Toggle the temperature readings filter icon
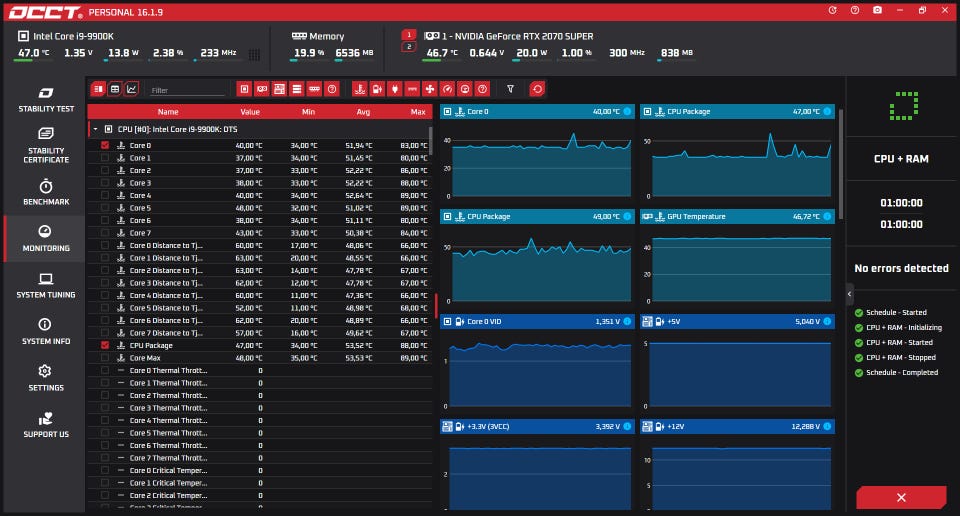This screenshot has width=960, height=516. point(360,89)
